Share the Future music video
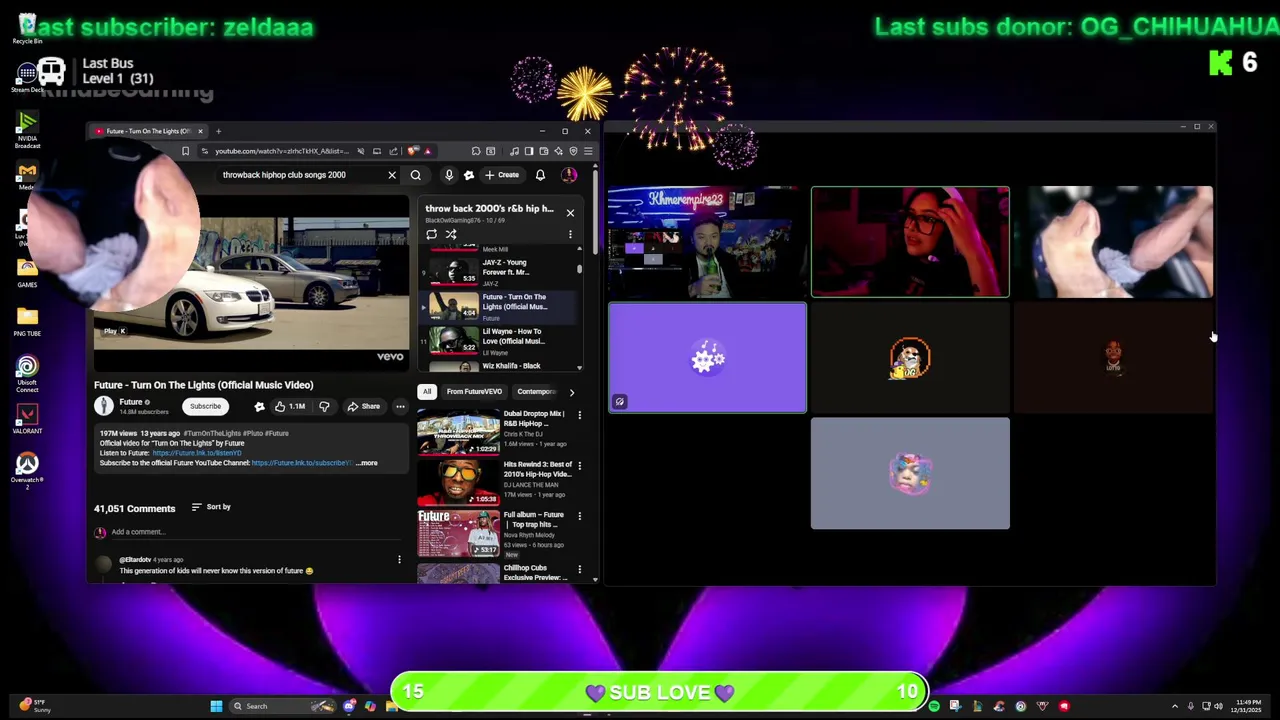The height and width of the screenshot is (720, 1280). [x=363, y=406]
